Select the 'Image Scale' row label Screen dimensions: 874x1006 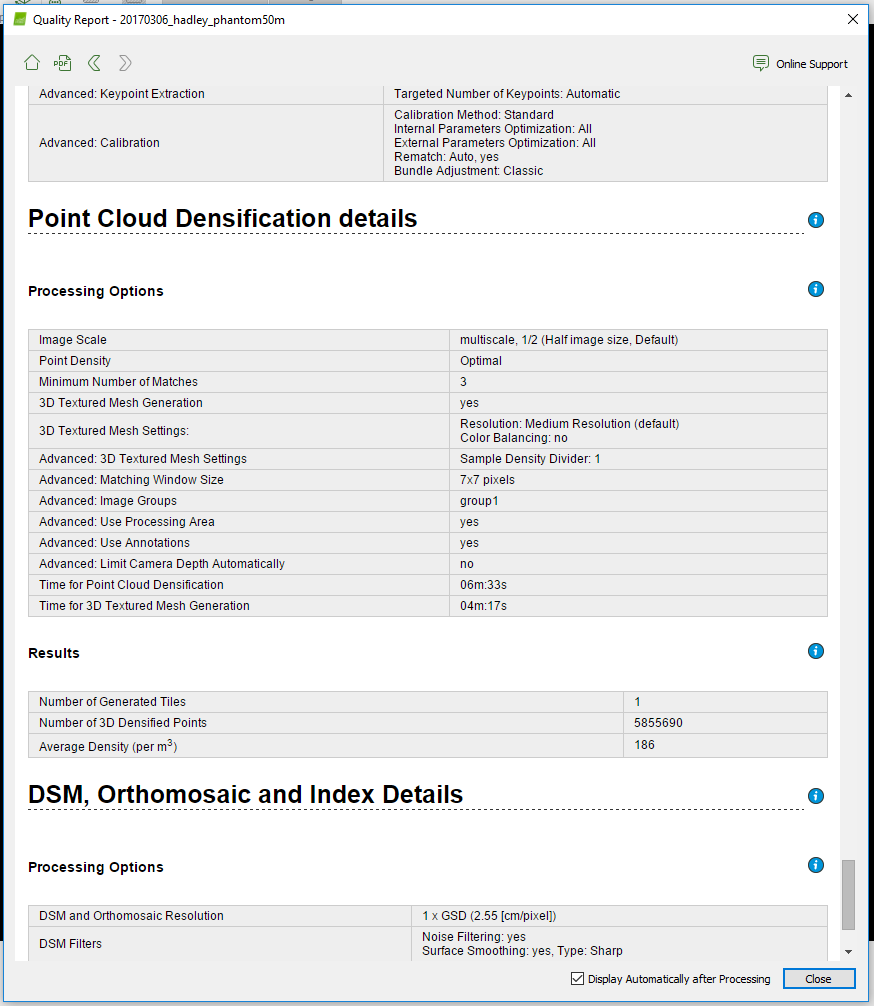tap(73, 340)
